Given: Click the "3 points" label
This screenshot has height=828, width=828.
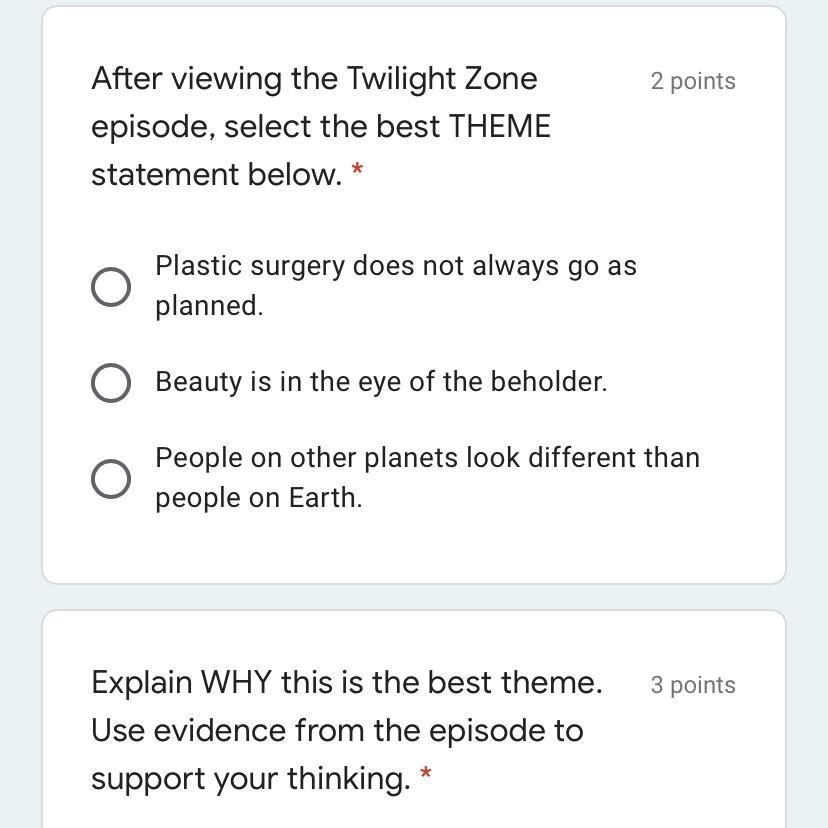Looking at the screenshot, I should 693,686.
